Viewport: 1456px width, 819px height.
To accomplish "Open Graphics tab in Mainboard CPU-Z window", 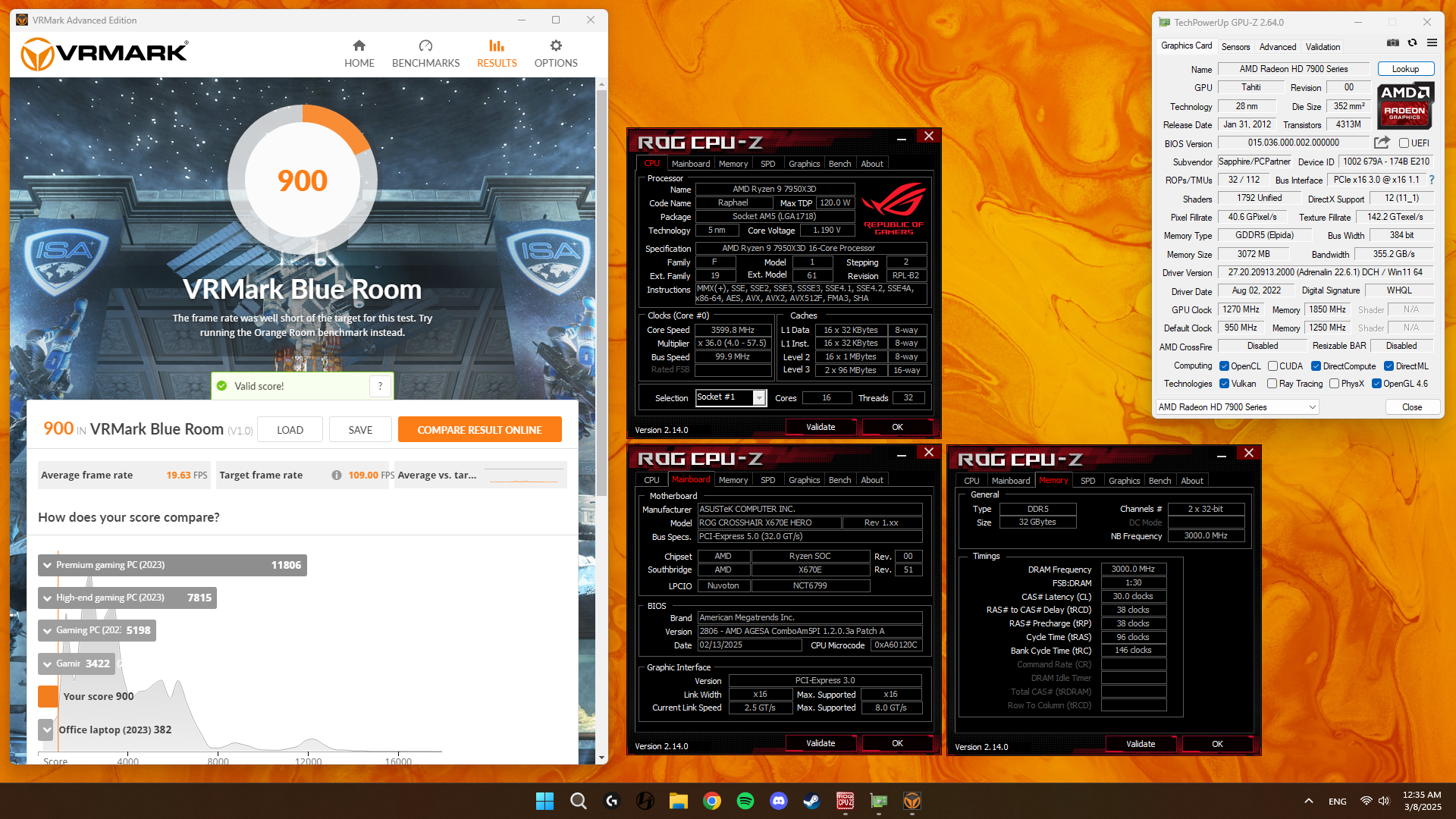I will click(804, 480).
